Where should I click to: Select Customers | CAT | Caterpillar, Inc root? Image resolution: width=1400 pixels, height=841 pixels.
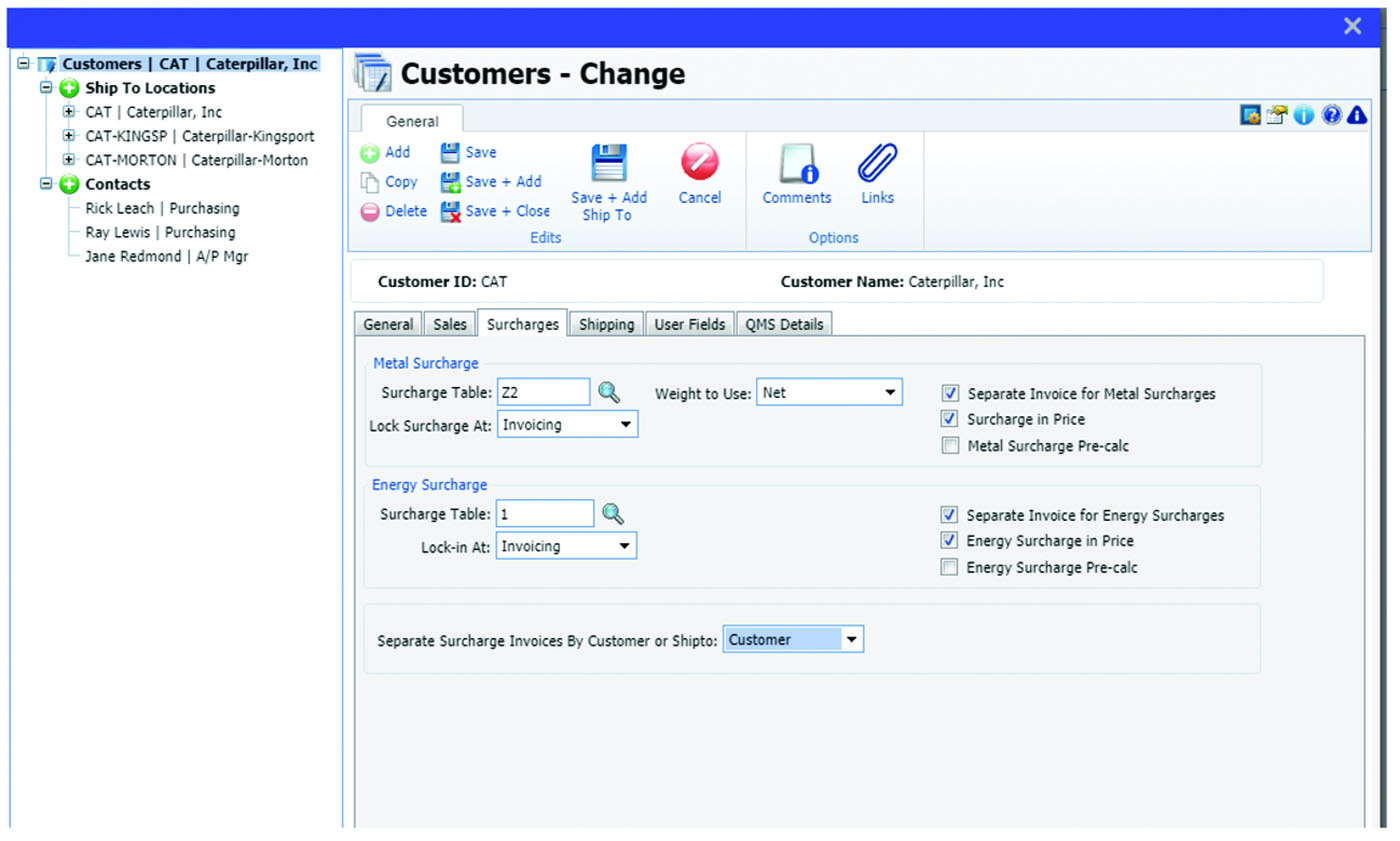[190, 64]
